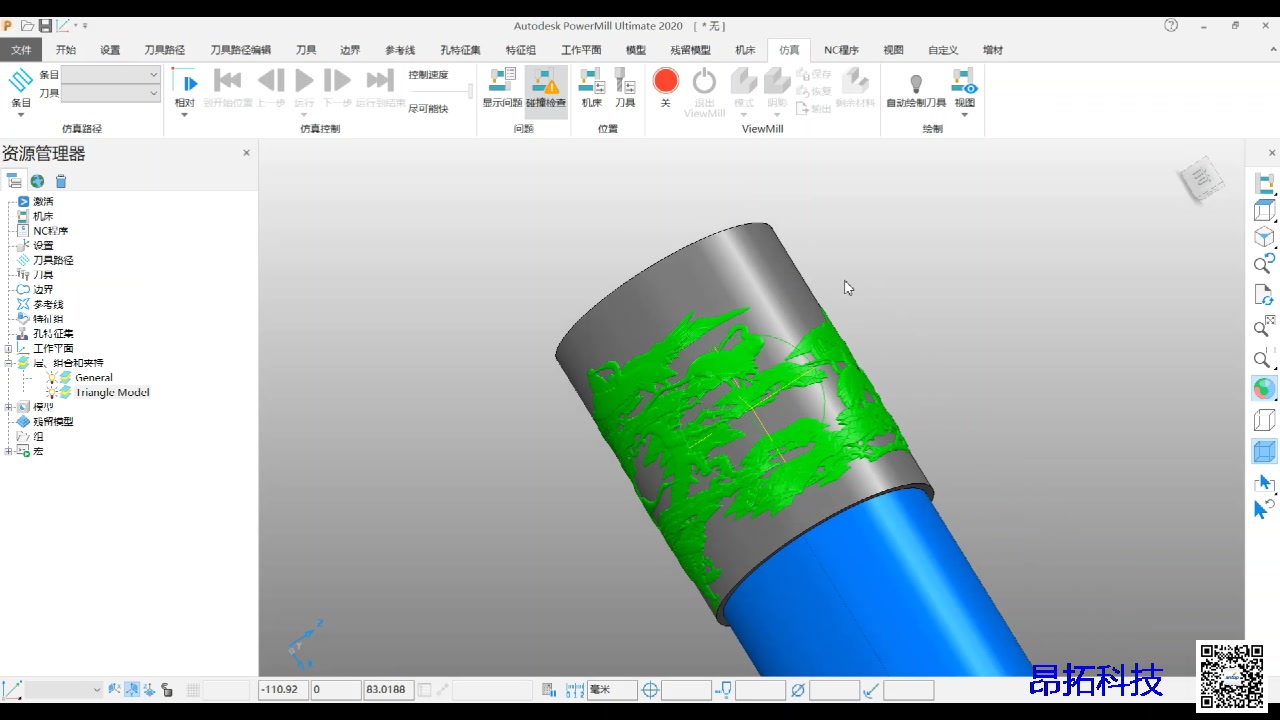1280x720 pixels.
Task: Expand the 工作平面 tree node
Action: pos(8,348)
